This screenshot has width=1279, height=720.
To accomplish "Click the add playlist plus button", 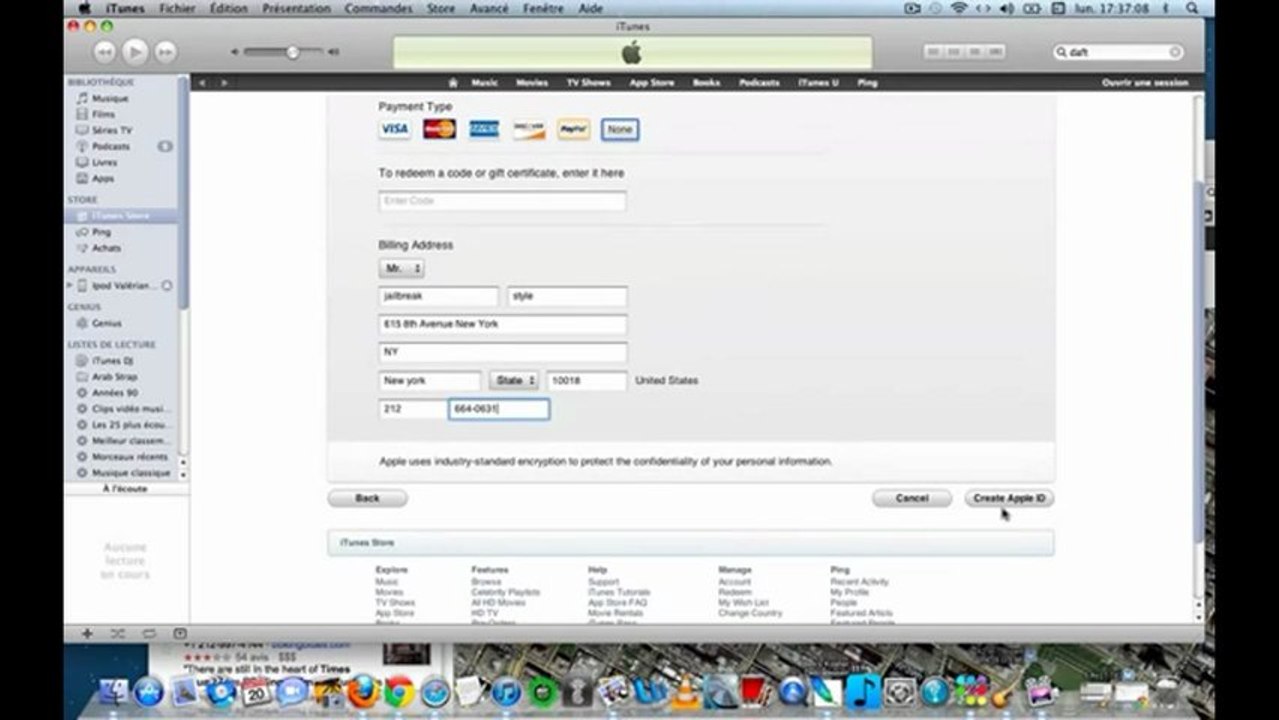I will tap(87, 633).
